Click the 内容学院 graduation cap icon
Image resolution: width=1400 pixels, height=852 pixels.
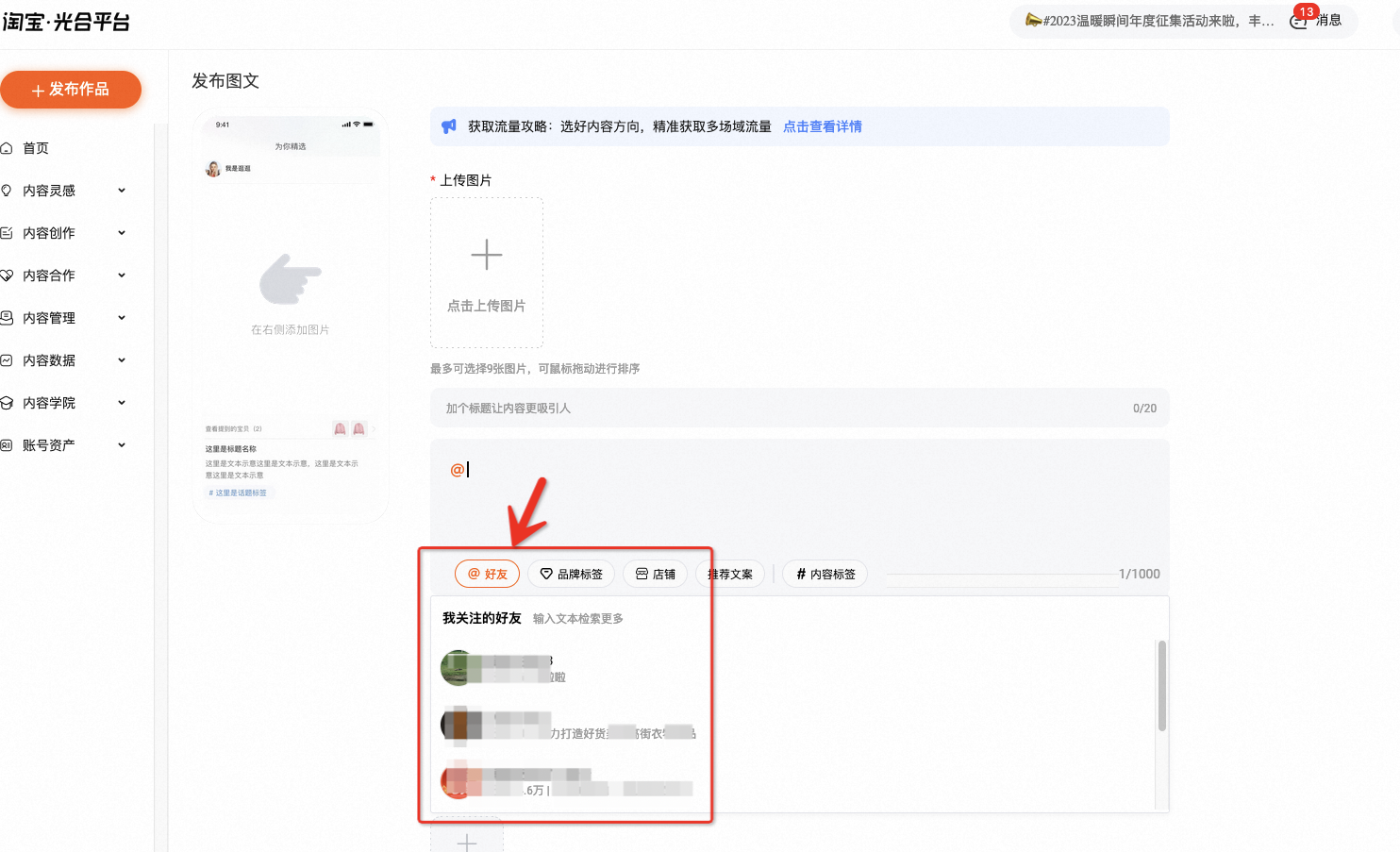coord(7,403)
